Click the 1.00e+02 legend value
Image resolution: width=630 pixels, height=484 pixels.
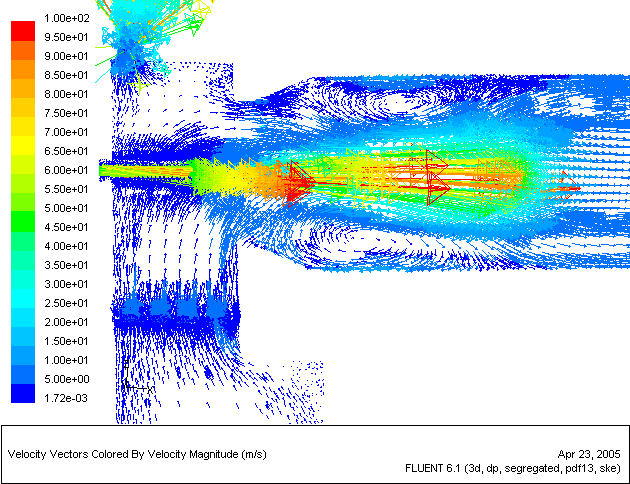point(67,18)
